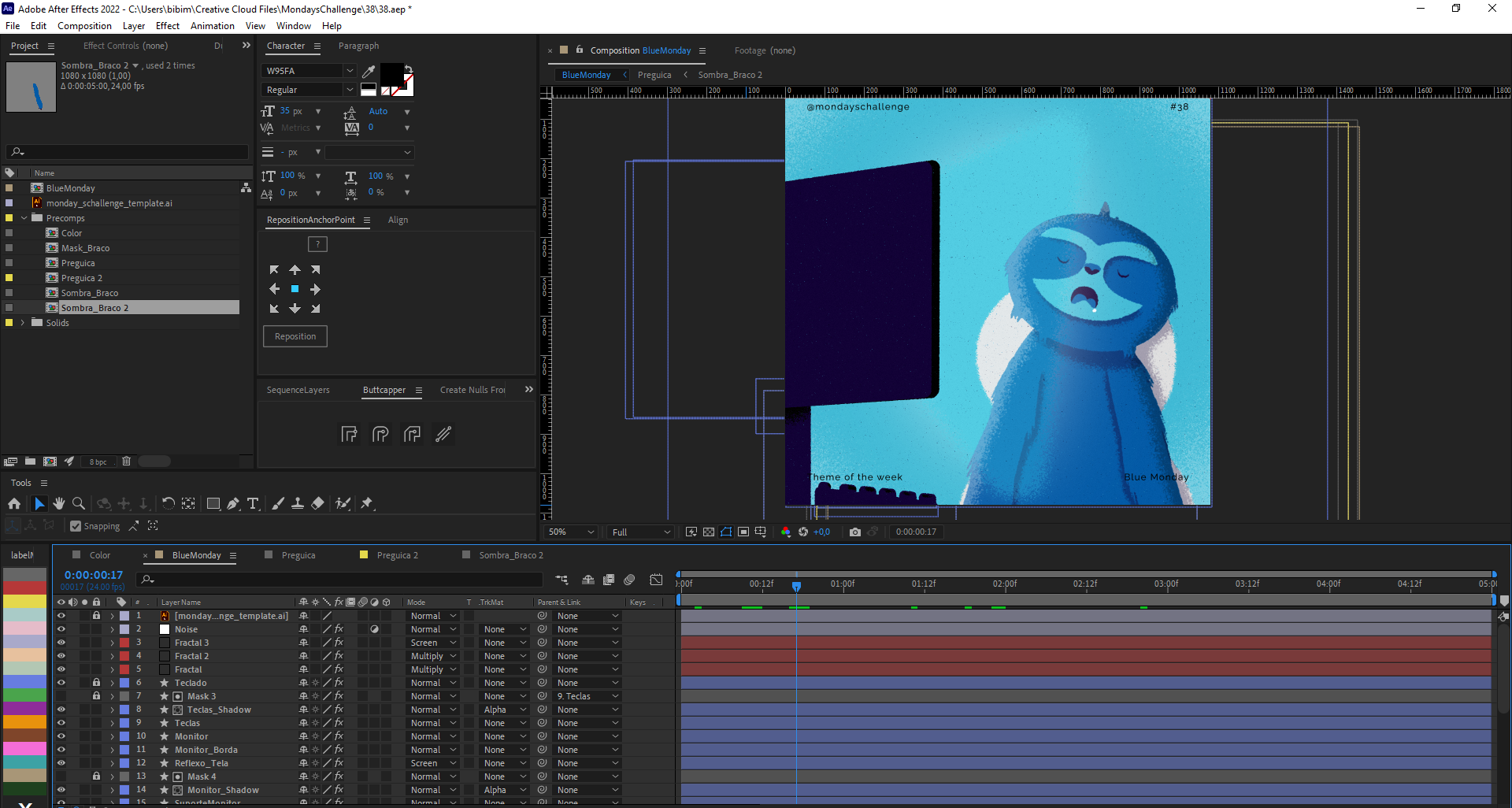Image resolution: width=1512 pixels, height=808 pixels.
Task: Enable motion blur for timeline layers
Action: (629, 580)
